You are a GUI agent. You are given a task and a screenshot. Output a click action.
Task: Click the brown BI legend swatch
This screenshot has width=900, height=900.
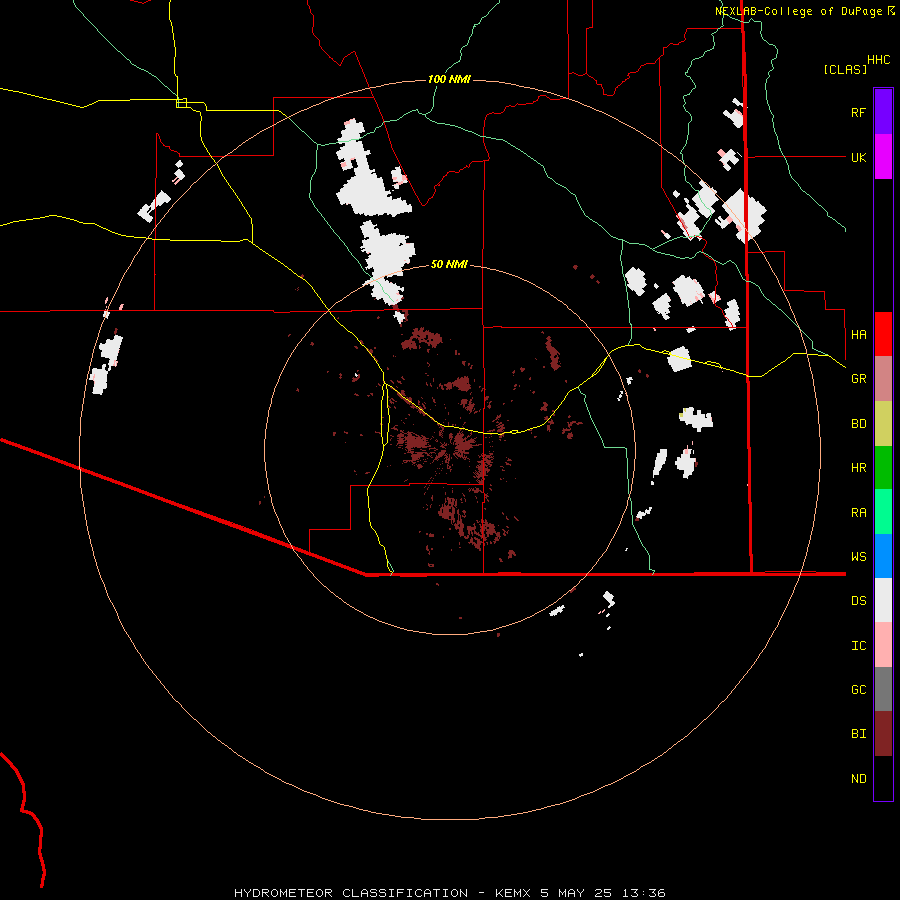(883, 734)
